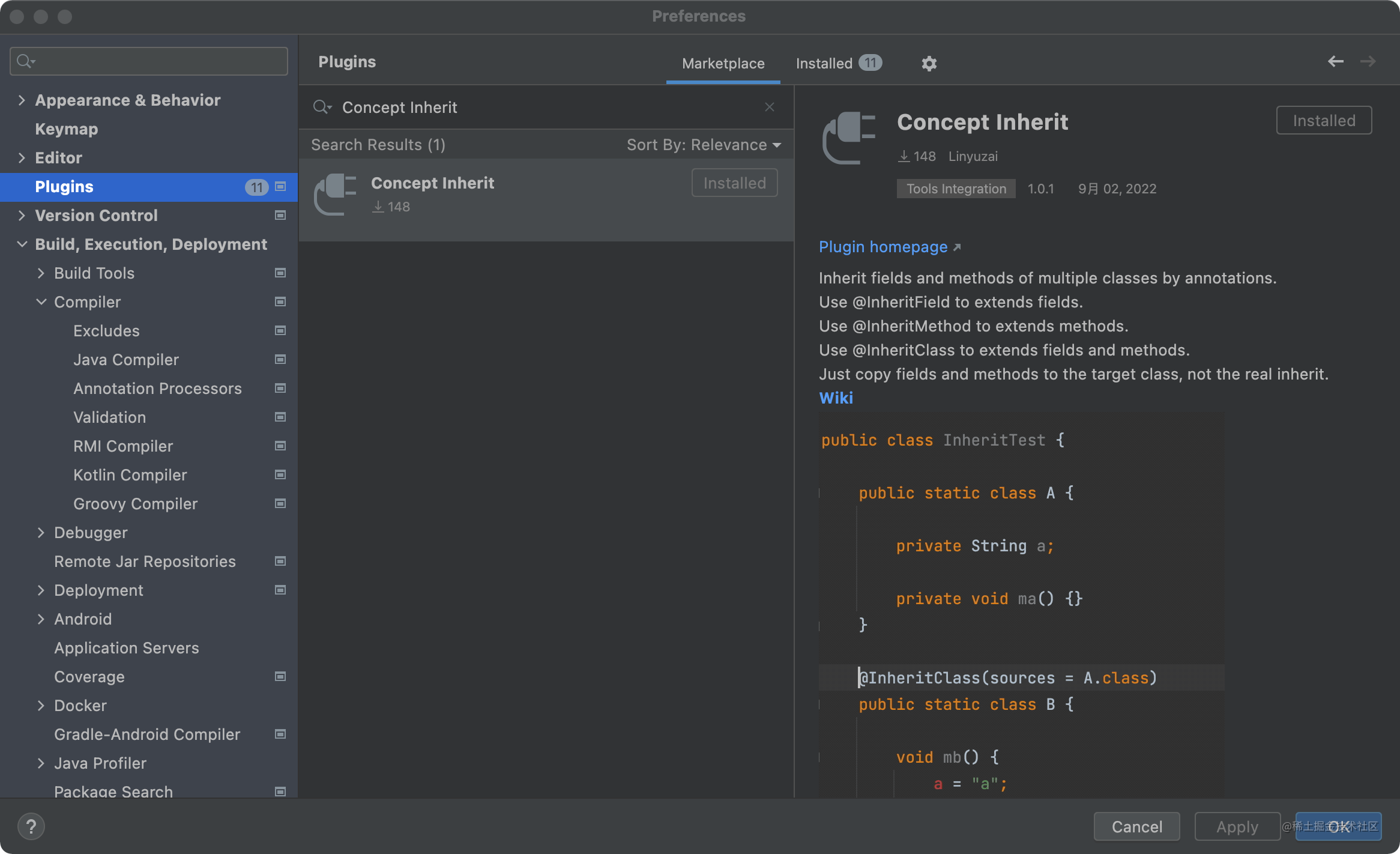The width and height of the screenshot is (1400, 854).
Task: Expand the Build, Execution, Deployment section
Action: point(22,244)
